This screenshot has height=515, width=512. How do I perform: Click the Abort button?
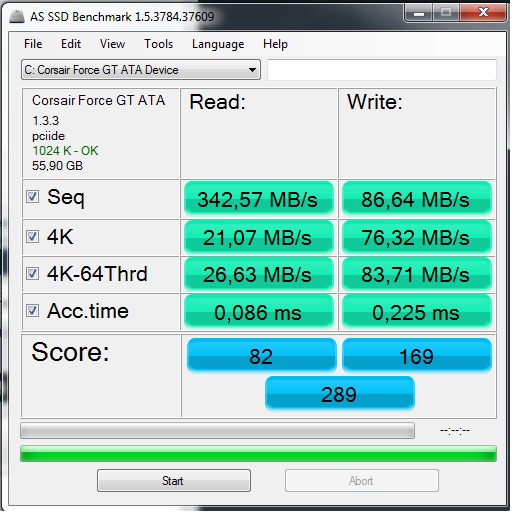(362, 481)
